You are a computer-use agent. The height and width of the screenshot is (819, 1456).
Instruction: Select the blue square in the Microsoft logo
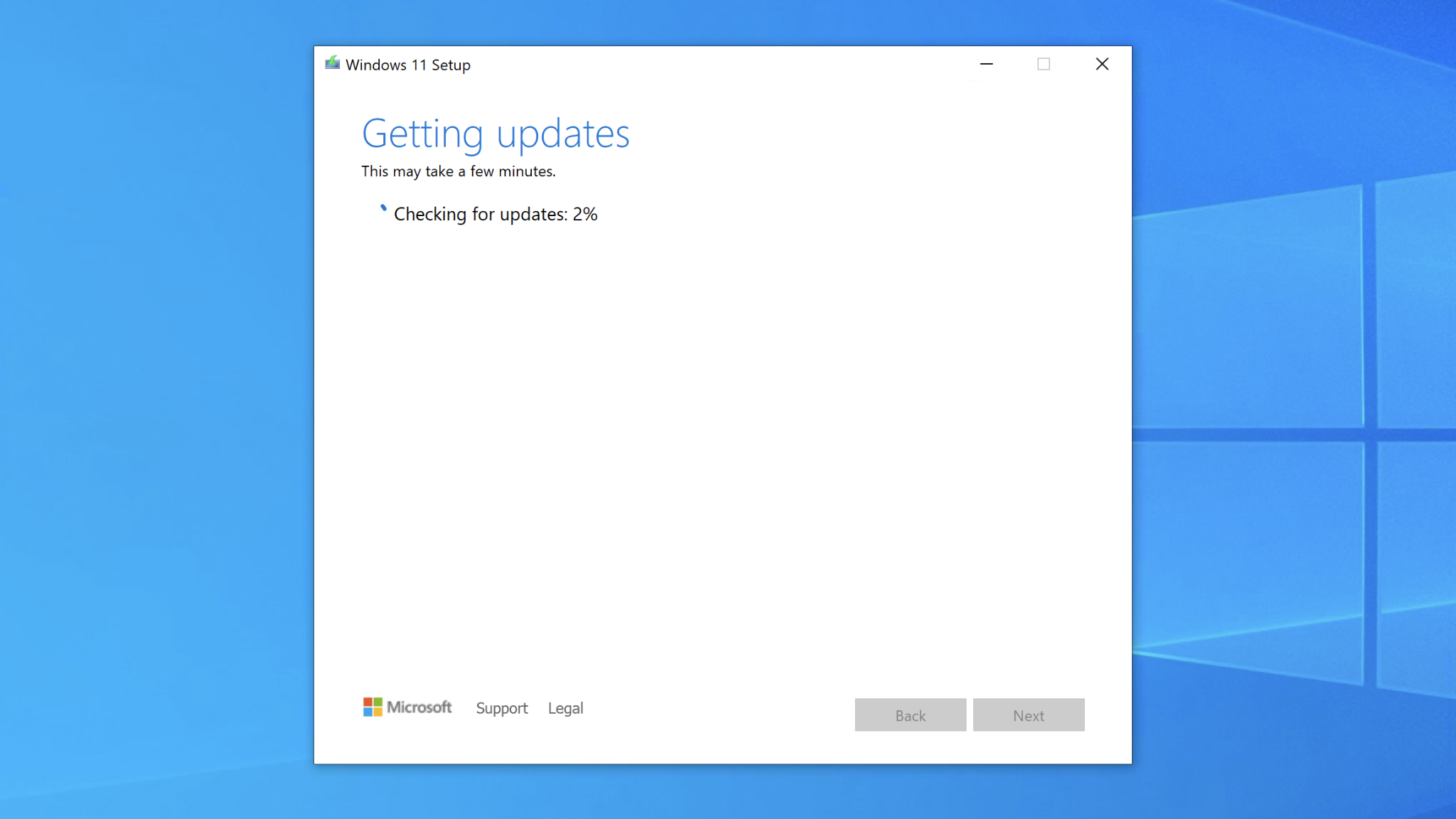[x=368, y=712]
